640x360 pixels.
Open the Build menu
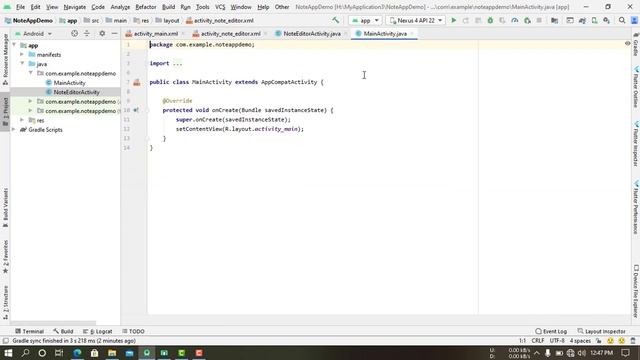pos(168,7)
